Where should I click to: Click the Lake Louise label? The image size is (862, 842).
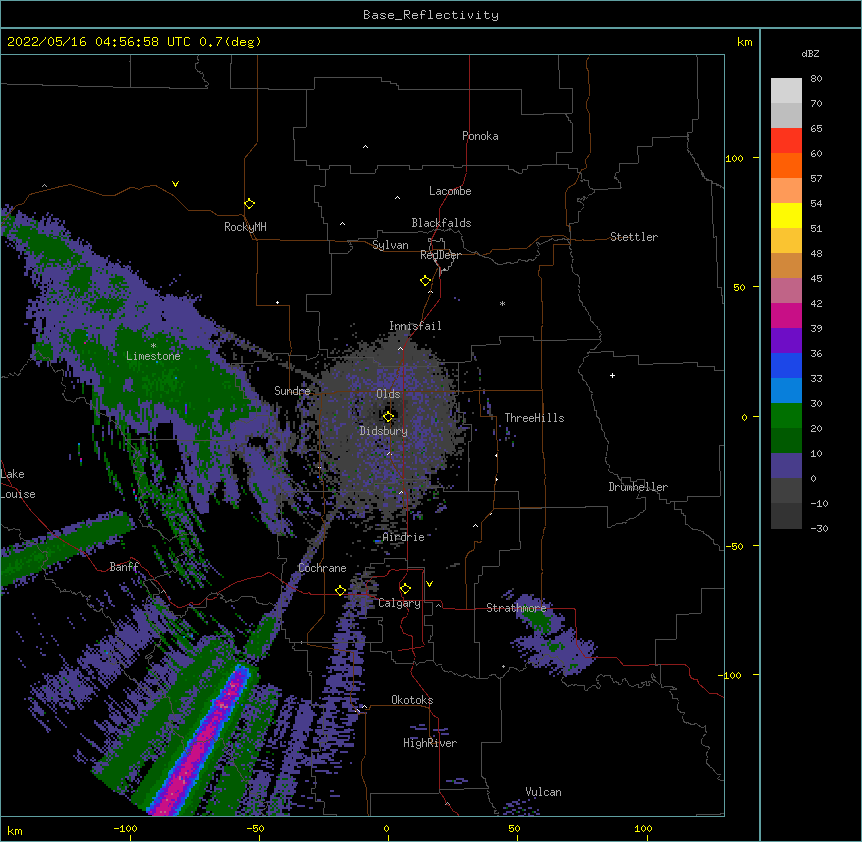point(18,484)
